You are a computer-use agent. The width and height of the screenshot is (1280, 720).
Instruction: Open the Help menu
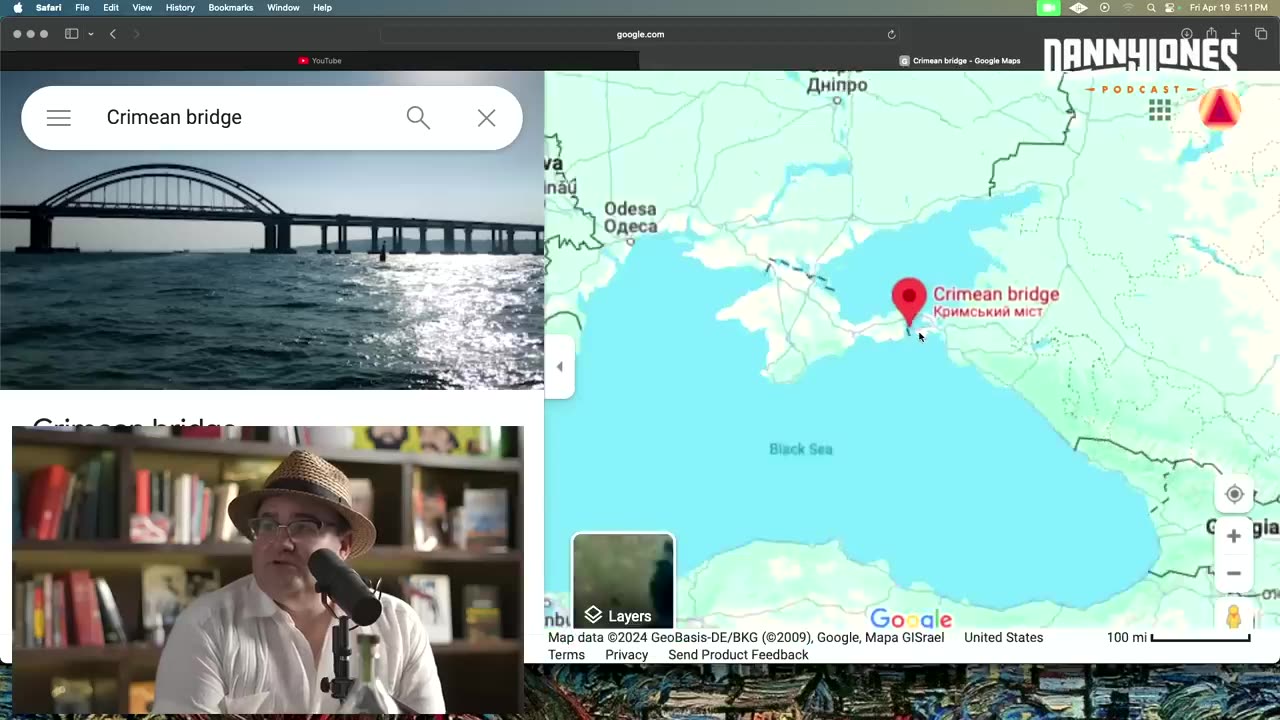(x=322, y=7)
